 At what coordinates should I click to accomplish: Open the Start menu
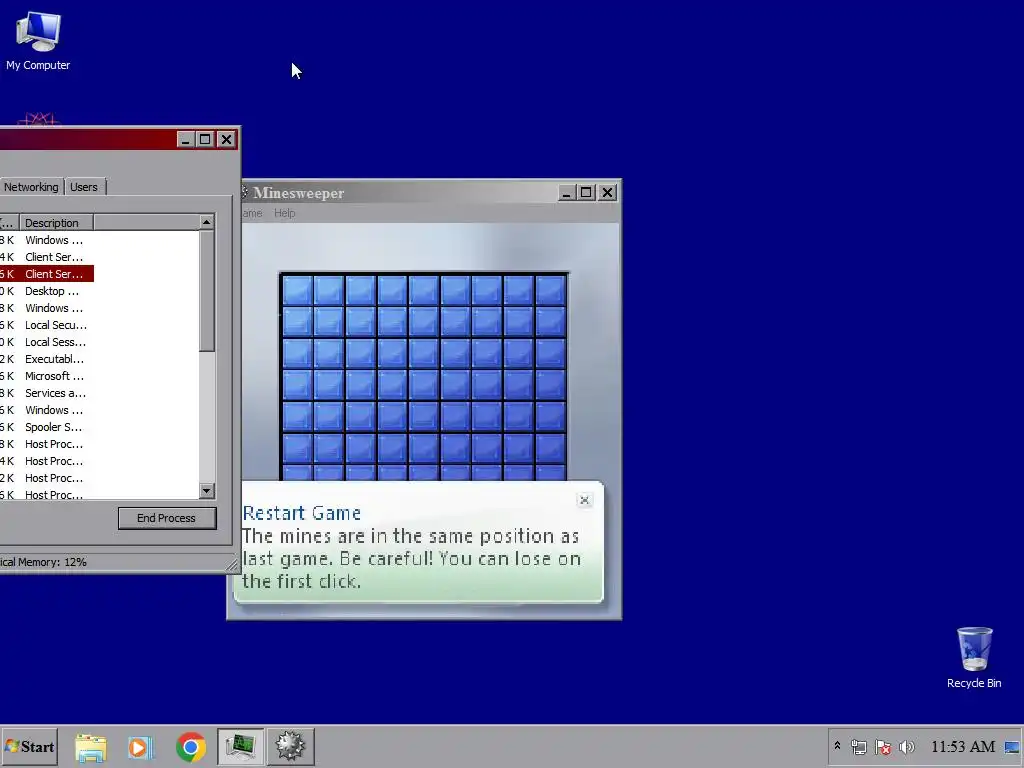[29, 746]
